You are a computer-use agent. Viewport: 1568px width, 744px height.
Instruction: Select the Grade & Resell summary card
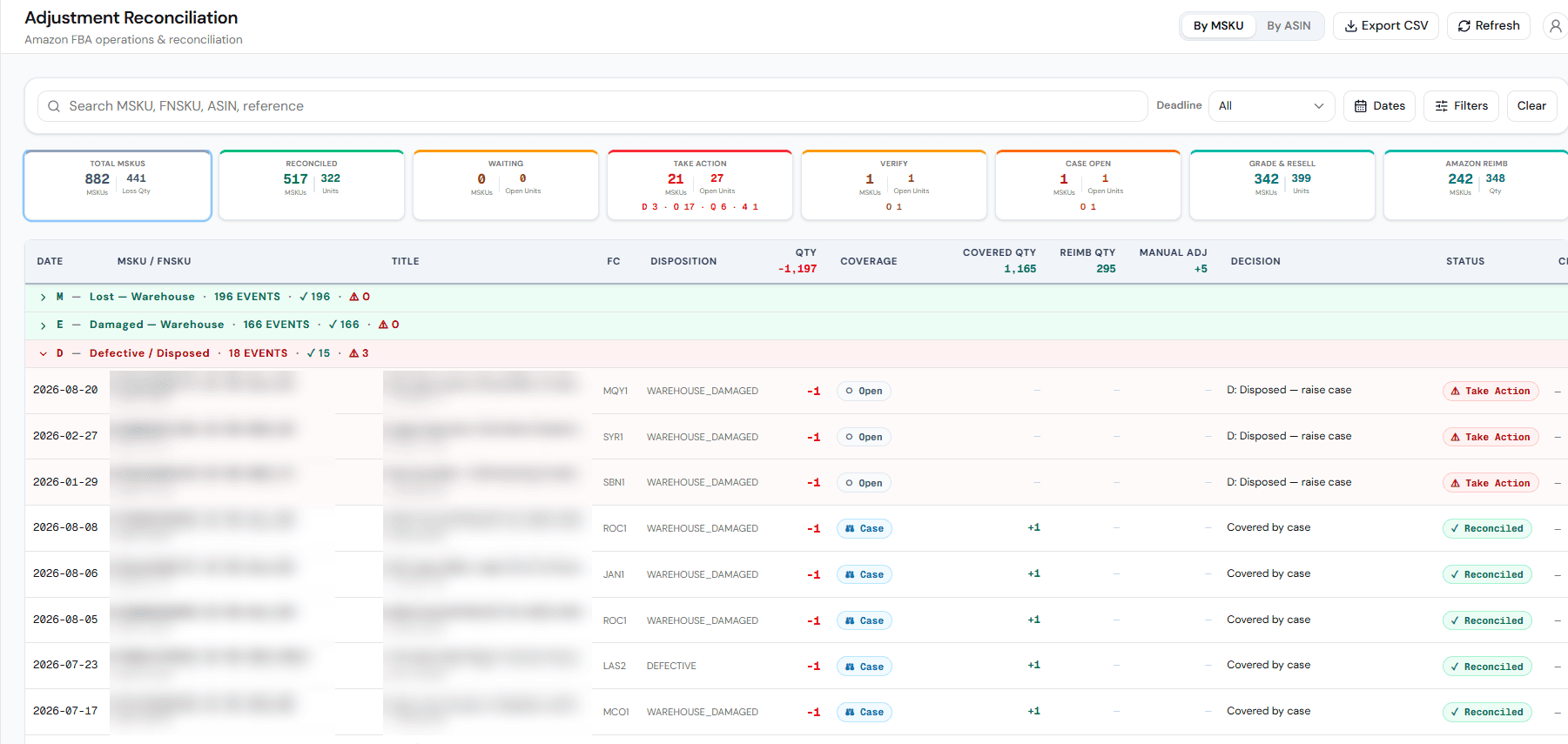point(1282,185)
